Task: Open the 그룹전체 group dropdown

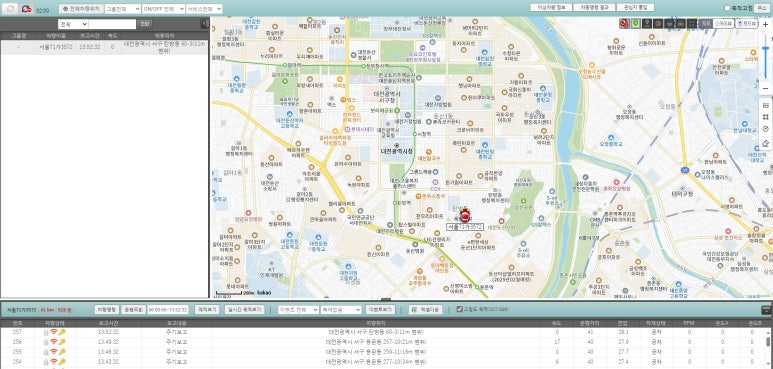Action: pos(123,9)
